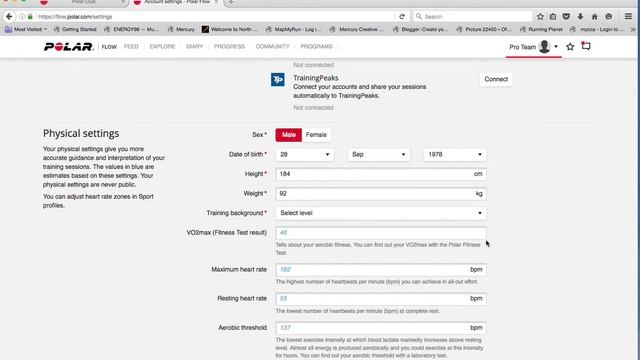
Task: Click the VO2max Fitness Test result field
Action: click(381, 233)
